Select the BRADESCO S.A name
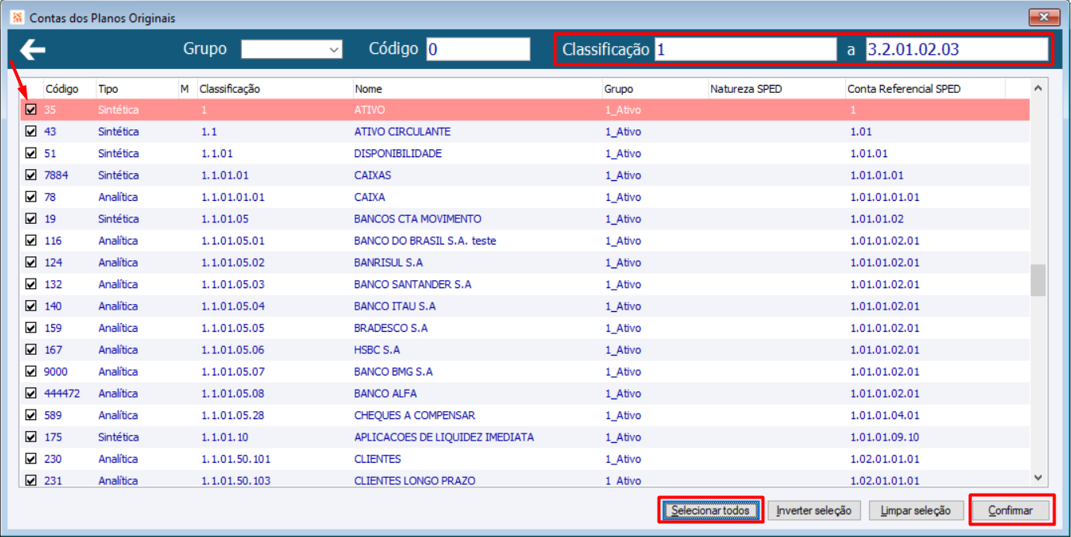 [391, 328]
